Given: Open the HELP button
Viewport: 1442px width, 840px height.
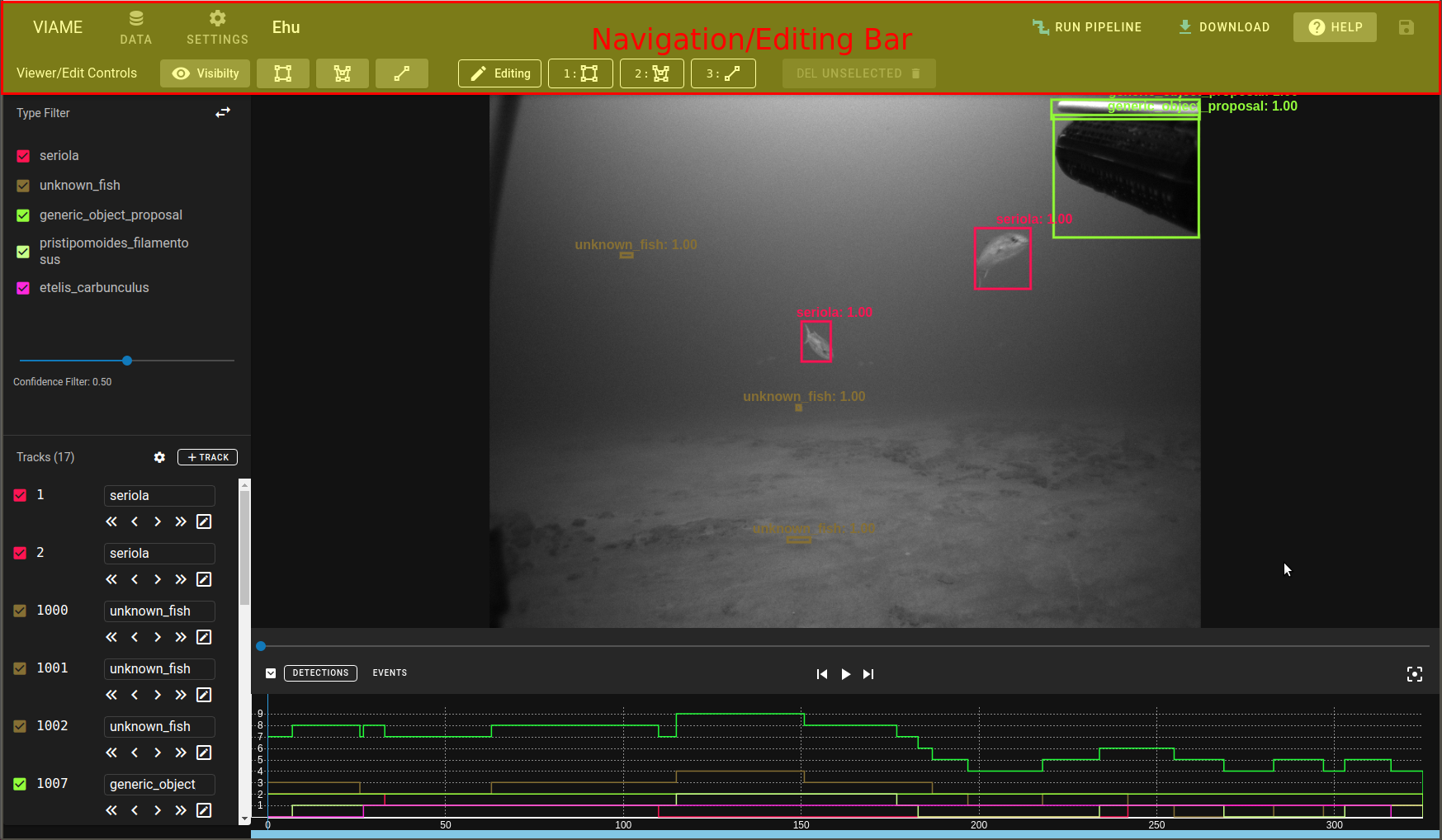Looking at the screenshot, I should (1335, 27).
